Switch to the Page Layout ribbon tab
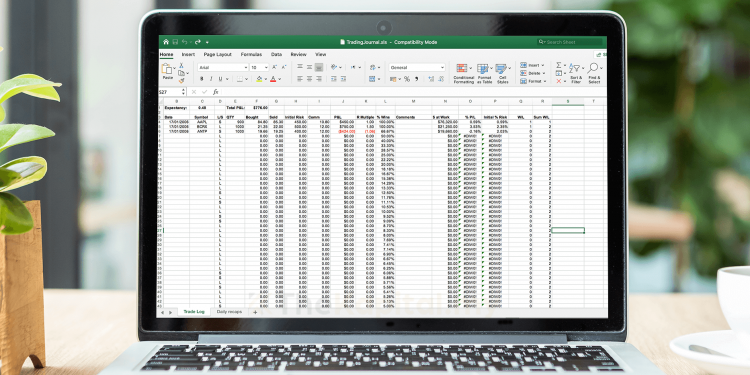The width and height of the screenshot is (750, 375). click(x=218, y=55)
